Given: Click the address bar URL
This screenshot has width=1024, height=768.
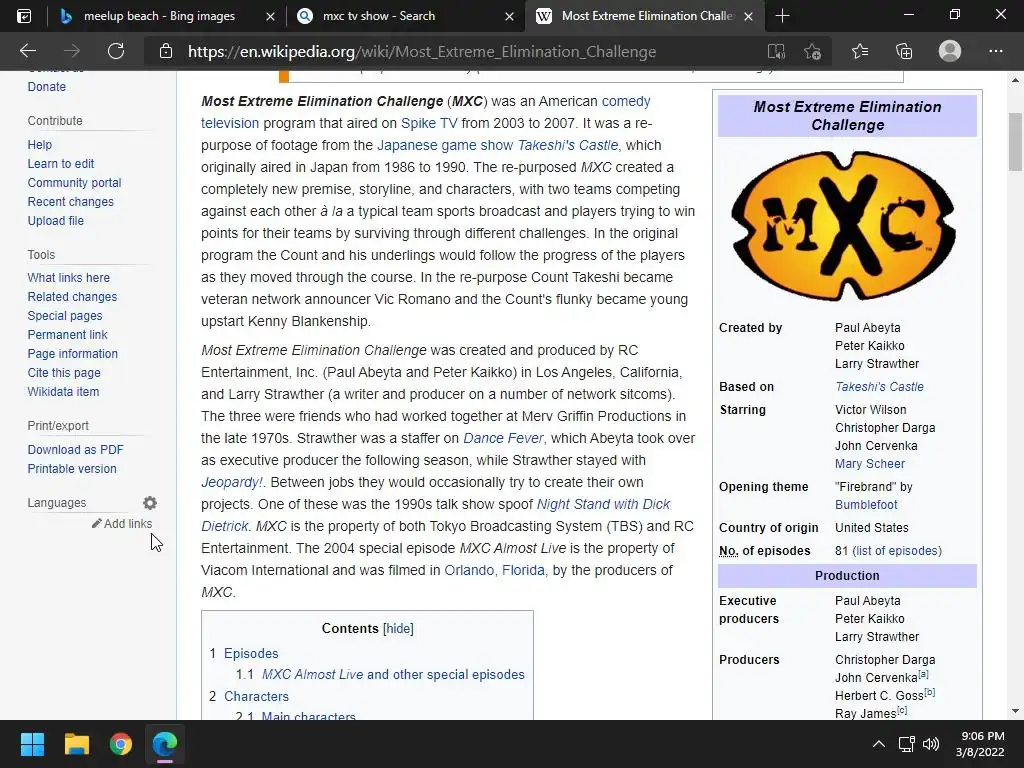Looking at the screenshot, I should [x=422, y=52].
